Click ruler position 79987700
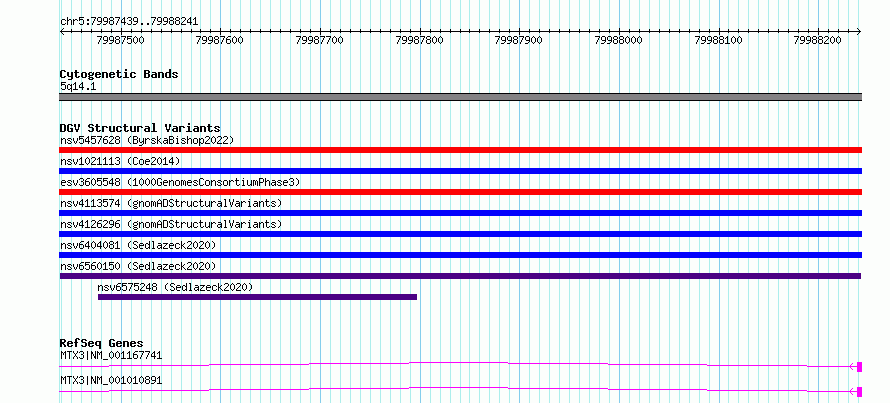Image resolution: width=890 pixels, height=403 pixels. [x=320, y=40]
